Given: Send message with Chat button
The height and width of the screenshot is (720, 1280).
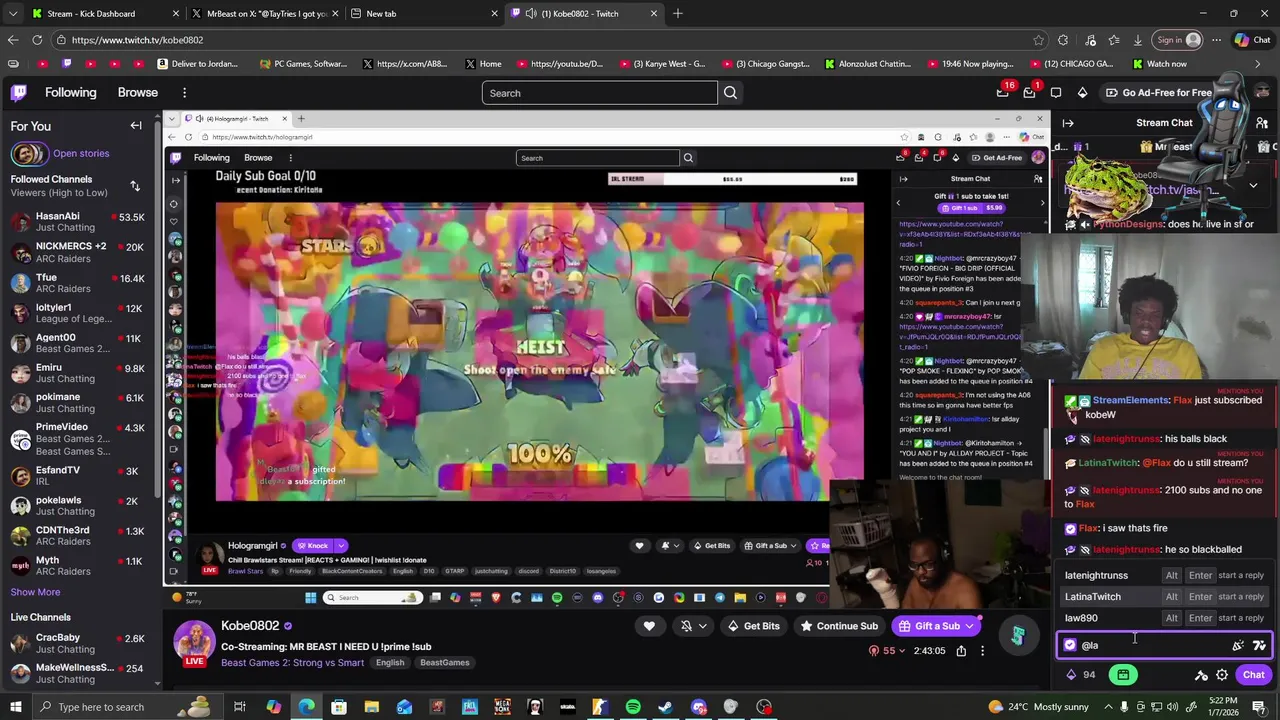Looking at the screenshot, I should point(1253,675).
